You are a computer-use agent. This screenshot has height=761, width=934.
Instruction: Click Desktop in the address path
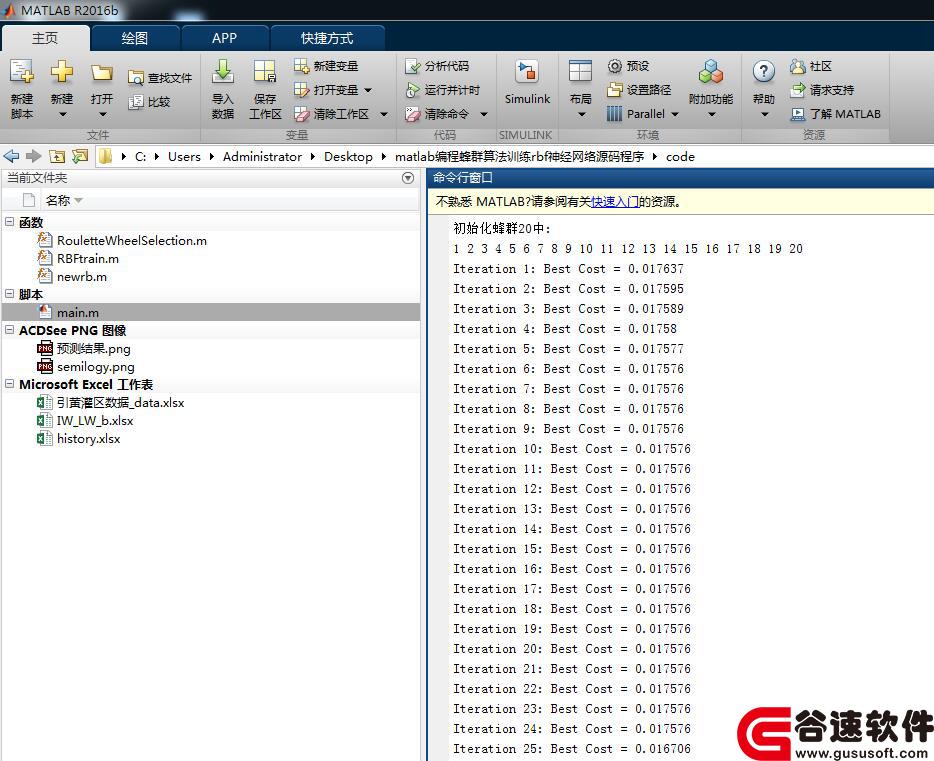pos(348,157)
